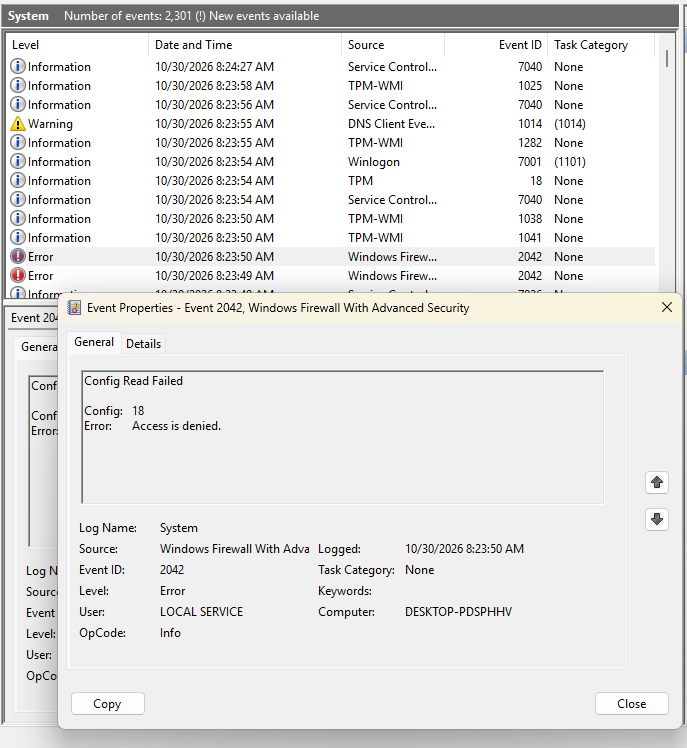The width and height of the screenshot is (687, 748).
Task: Click the Information icon of the Winlogon event
Action: [x=18, y=162]
